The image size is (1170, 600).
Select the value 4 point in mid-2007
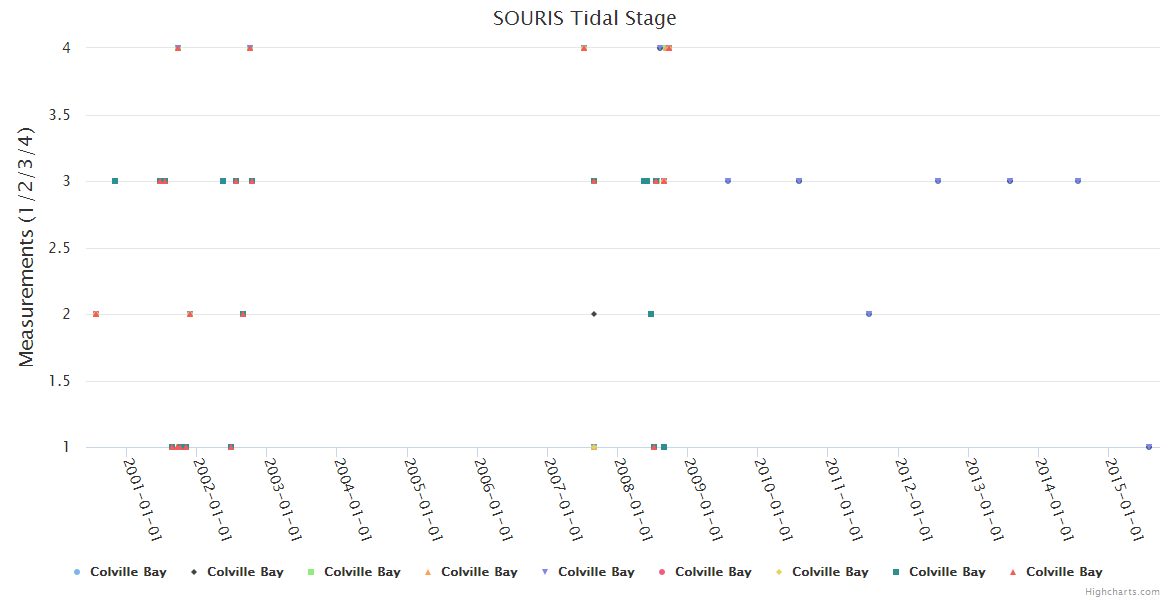click(584, 48)
